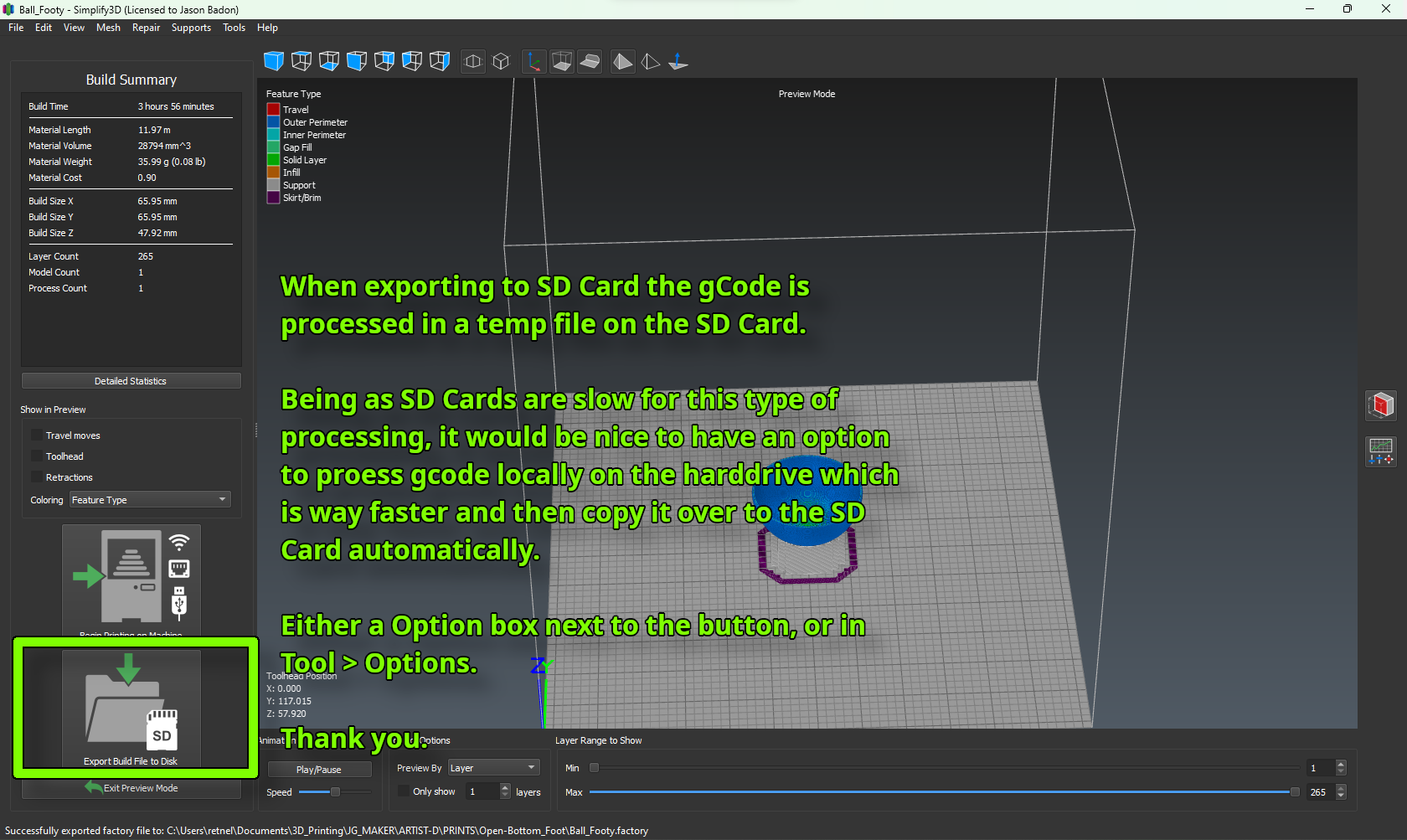Open the File menu
The height and width of the screenshot is (840, 1407).
[x=16, y=28]
